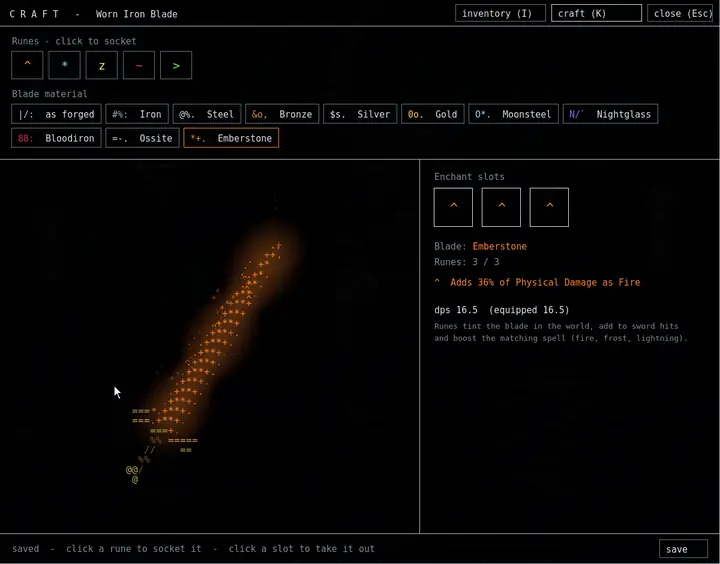The image size is (720, 564).
Task: Remove the rune from the third enchant slot
Action: coord(549,207)
